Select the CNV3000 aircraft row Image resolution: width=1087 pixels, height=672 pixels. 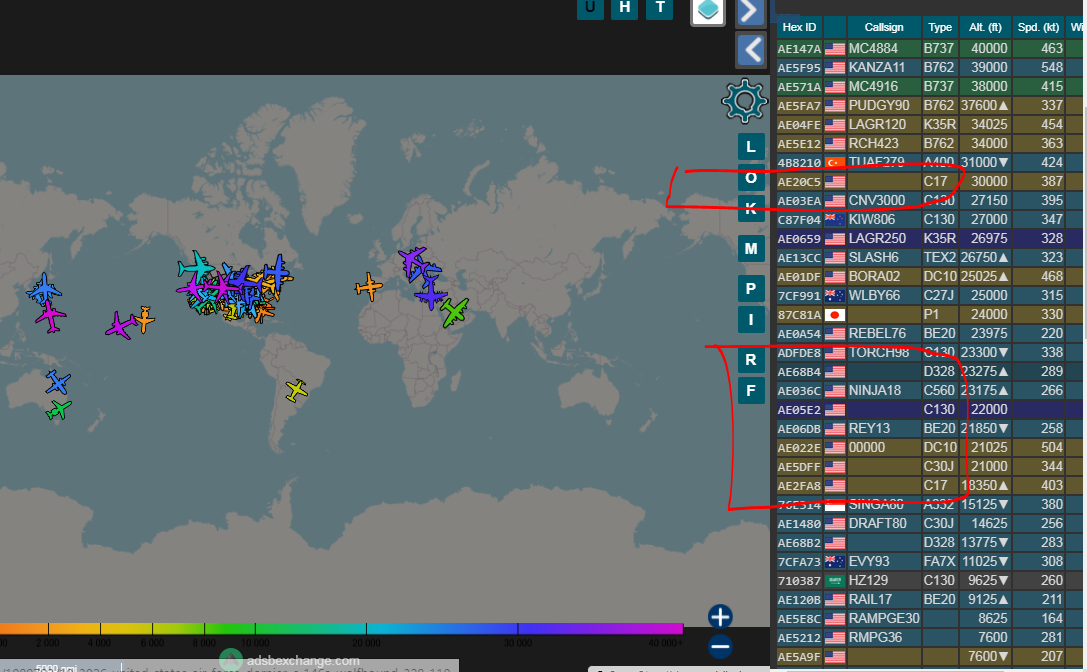pos(929,200)
